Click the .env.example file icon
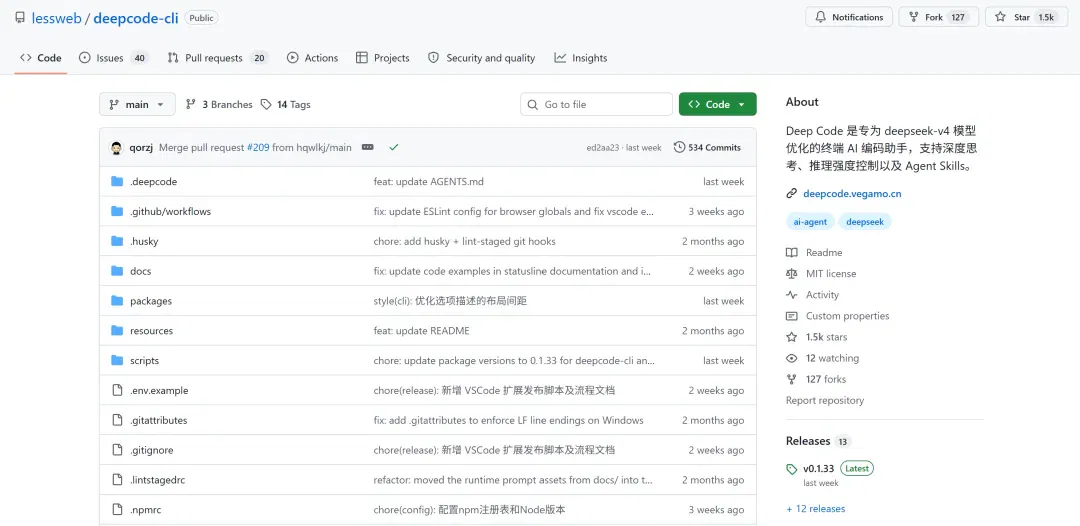The height and width of the screenshot is (526, 1080). tap(116, 390)
